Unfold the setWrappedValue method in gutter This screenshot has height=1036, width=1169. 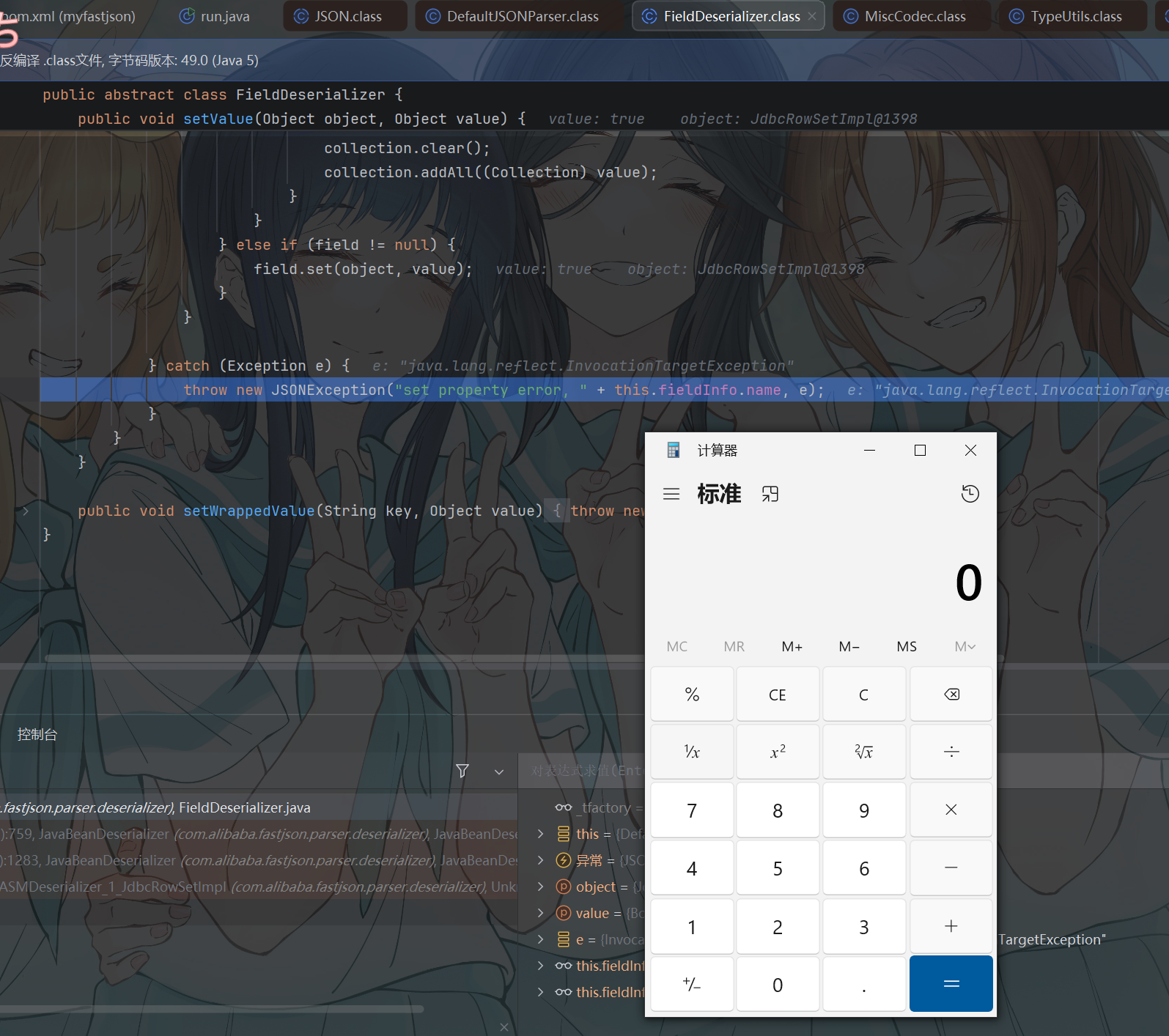(26, 511)
